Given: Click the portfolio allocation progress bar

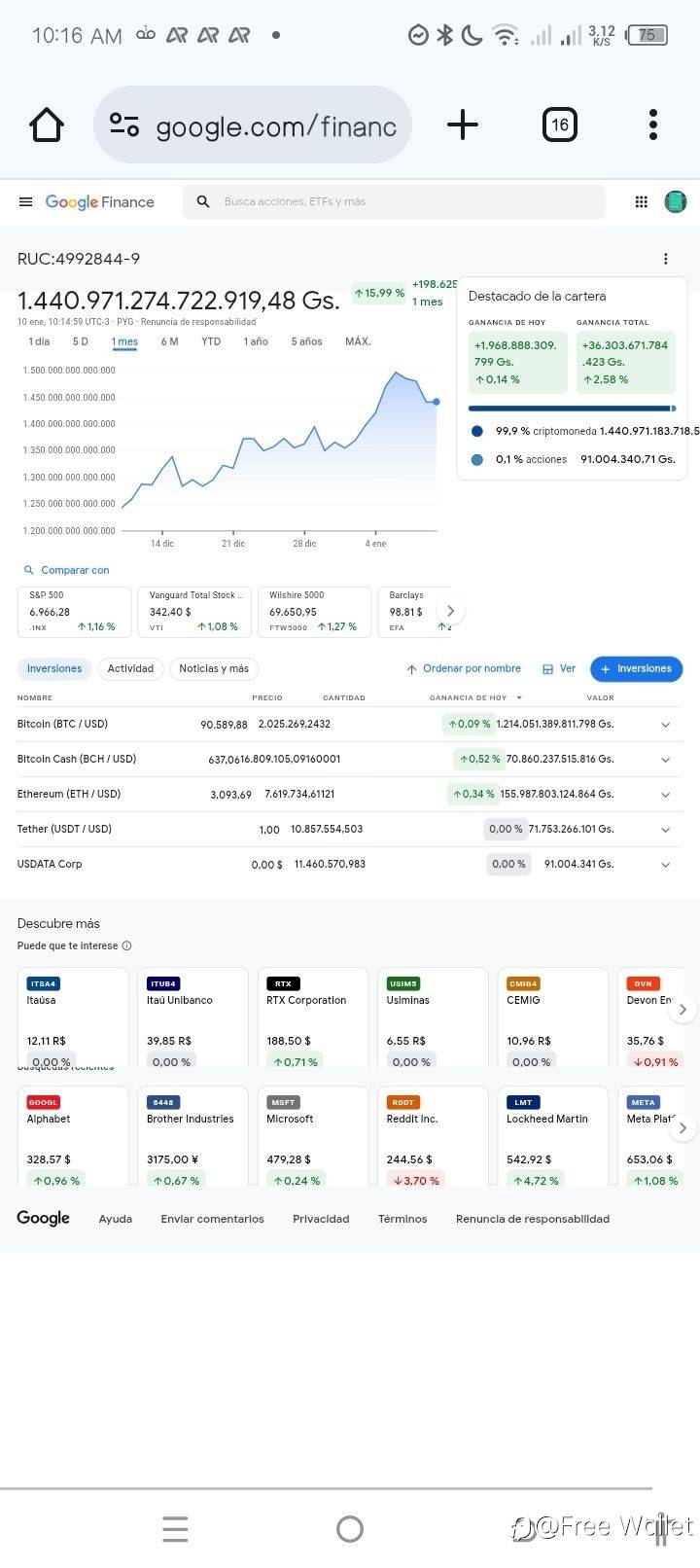Looking at the screenshot, I should (x=572, y=409).
